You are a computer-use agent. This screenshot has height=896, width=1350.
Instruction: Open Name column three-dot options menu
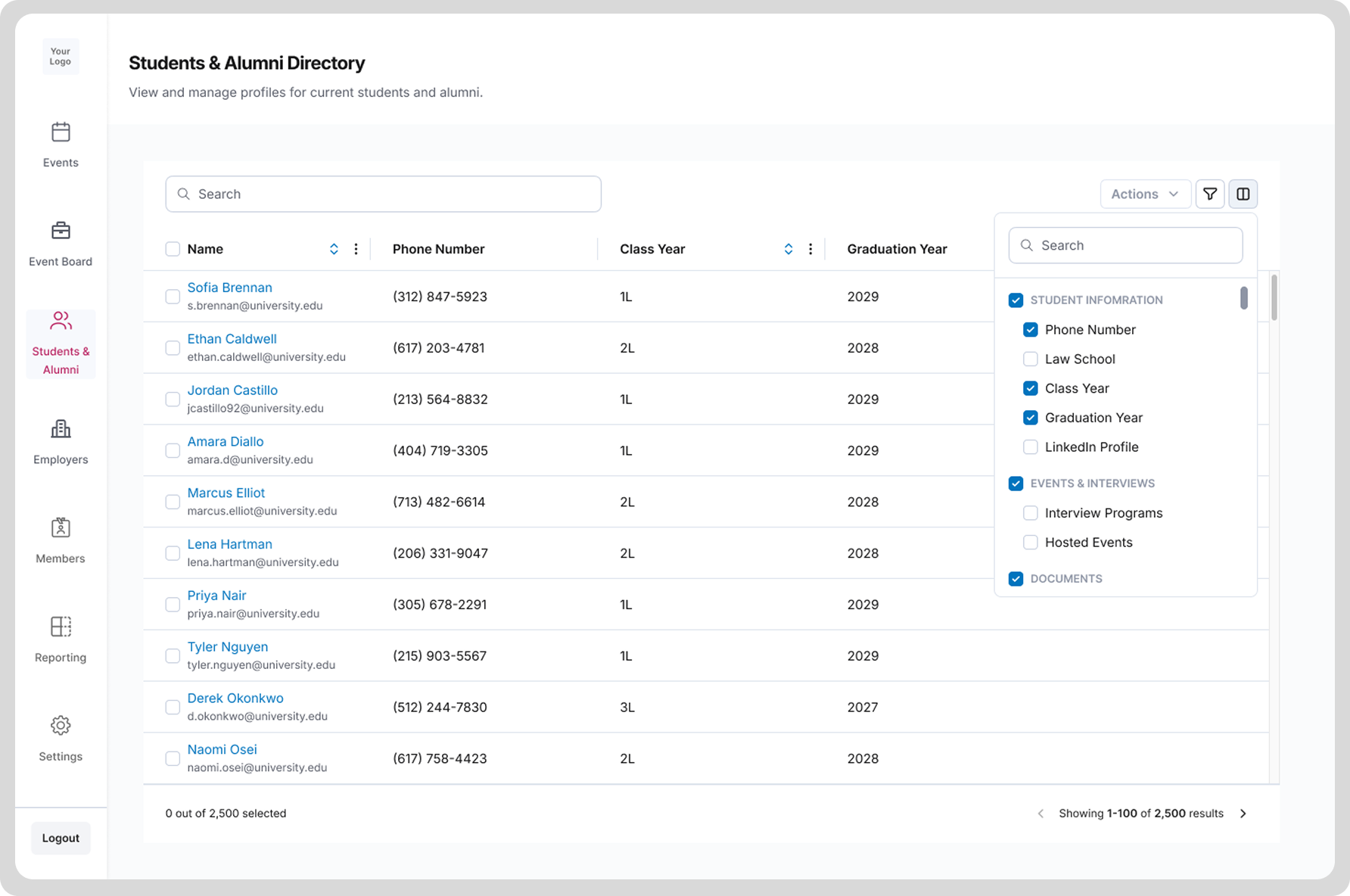pos(356,249)
